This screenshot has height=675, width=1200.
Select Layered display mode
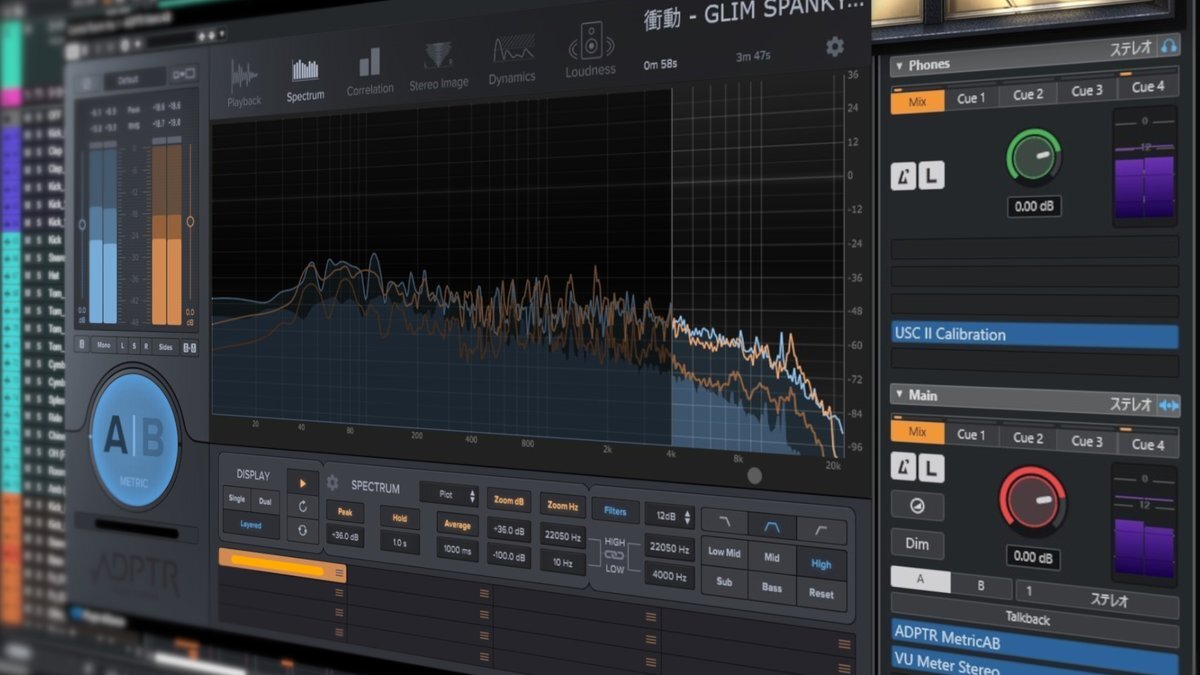tap(251, 524)
